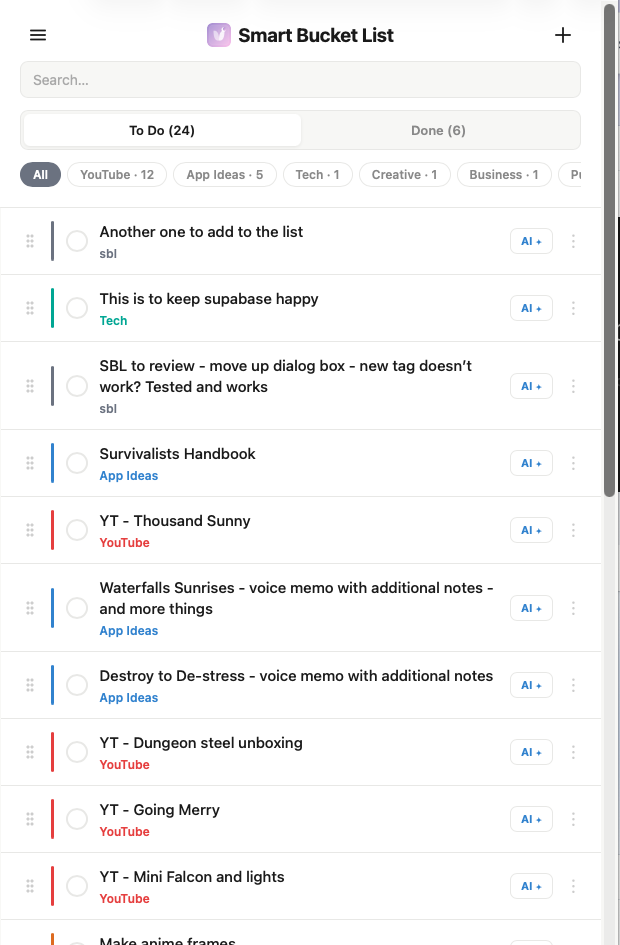The height and width of the screenshot is (945, 620).
Task: Open more options for Survivalists Handbook
Action: (573, 463)
